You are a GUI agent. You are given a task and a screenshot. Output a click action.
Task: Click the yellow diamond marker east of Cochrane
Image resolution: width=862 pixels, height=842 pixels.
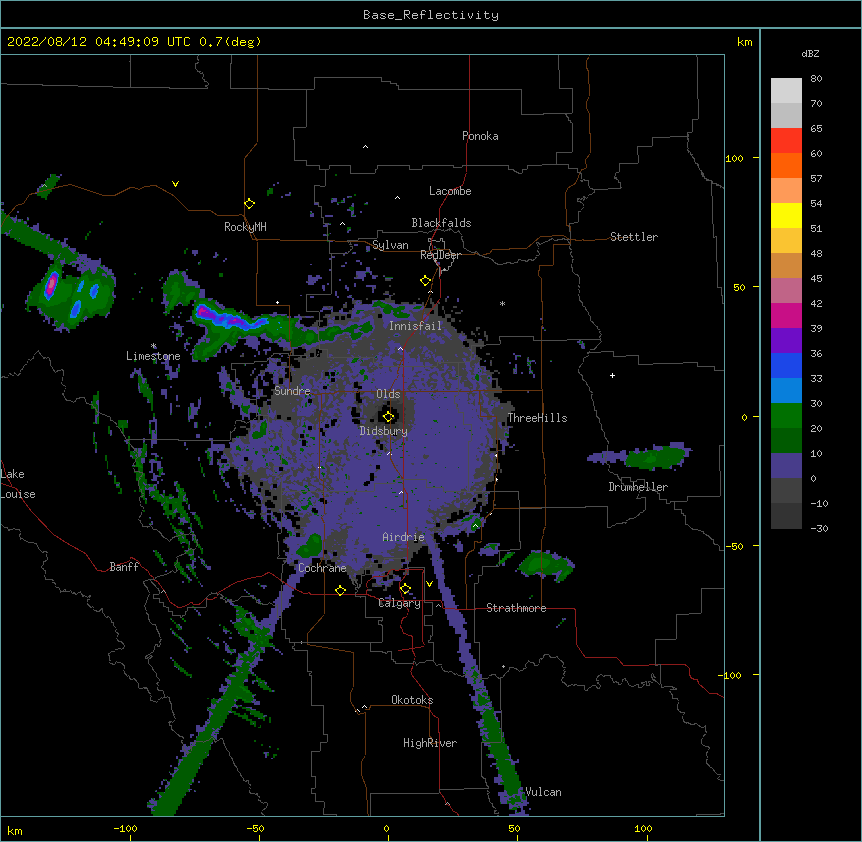coord(340,590)
